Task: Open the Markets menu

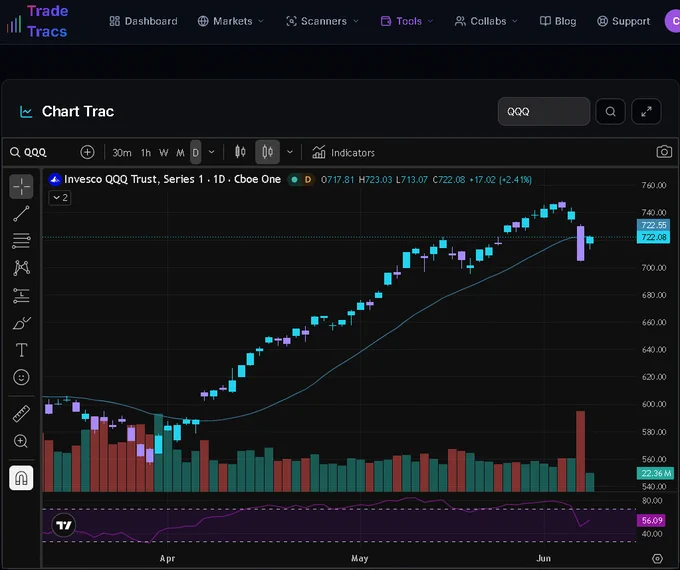Action: (x=231, y=21)
